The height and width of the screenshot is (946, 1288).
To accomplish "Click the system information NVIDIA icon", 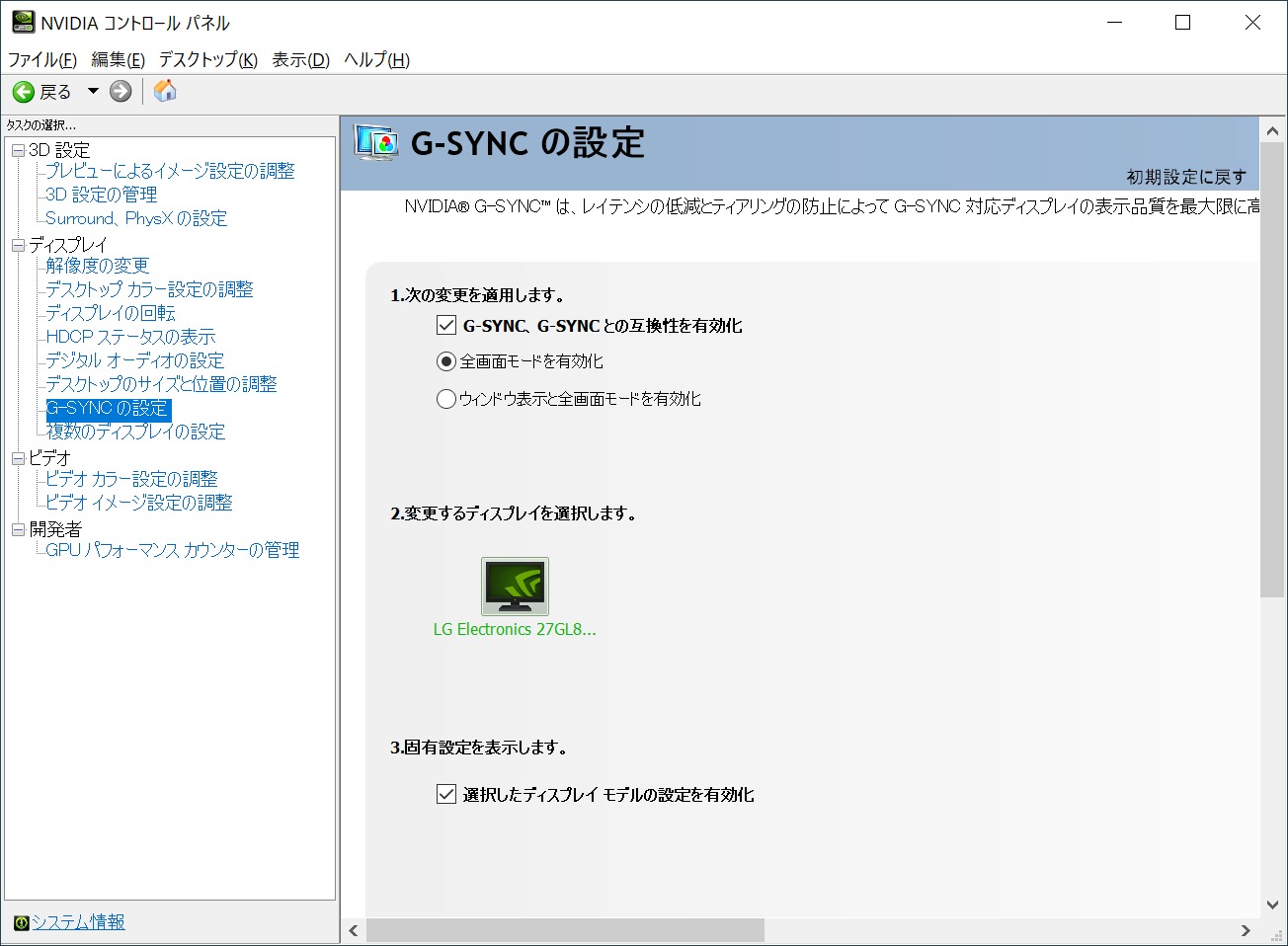I will pyautogui.click(x=21, y=922).
